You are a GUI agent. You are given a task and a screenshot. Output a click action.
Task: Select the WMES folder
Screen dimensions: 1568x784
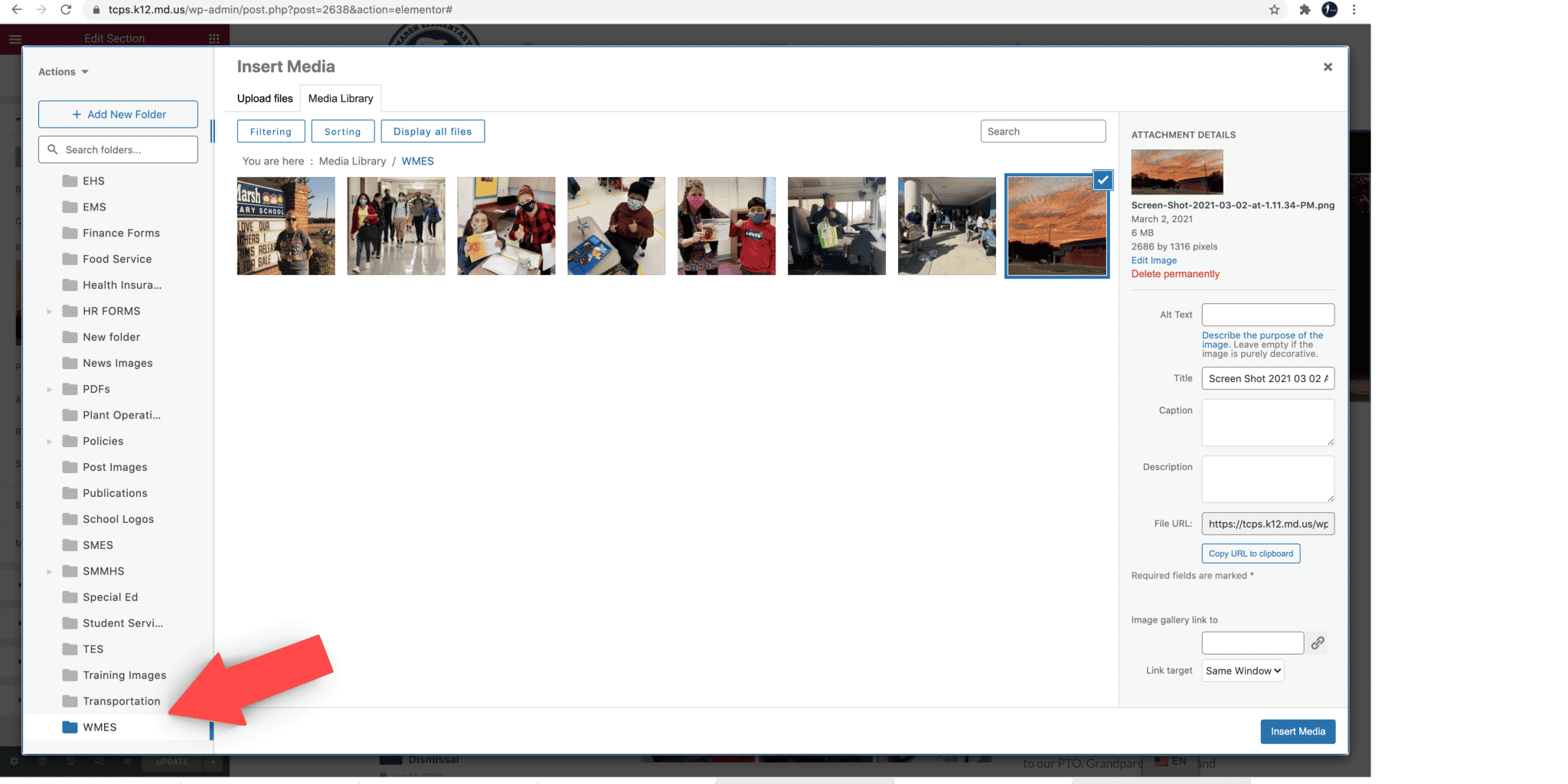tap(100, 727)
